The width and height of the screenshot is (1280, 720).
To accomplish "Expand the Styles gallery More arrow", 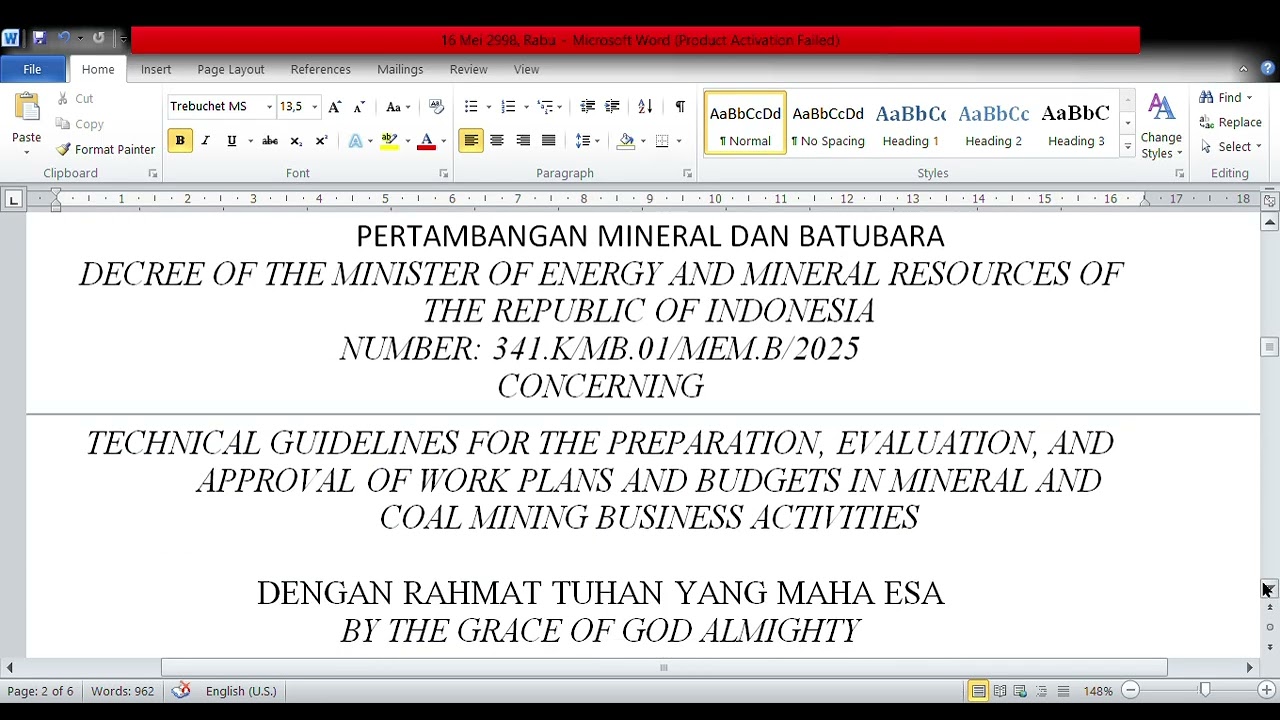I will 1128,147.
